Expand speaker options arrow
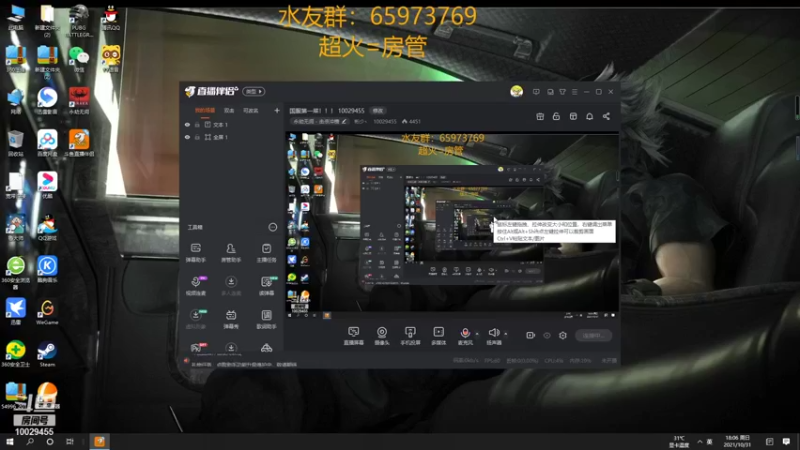Viewport: 800px width, 450px height. click(x=506, y=334)
